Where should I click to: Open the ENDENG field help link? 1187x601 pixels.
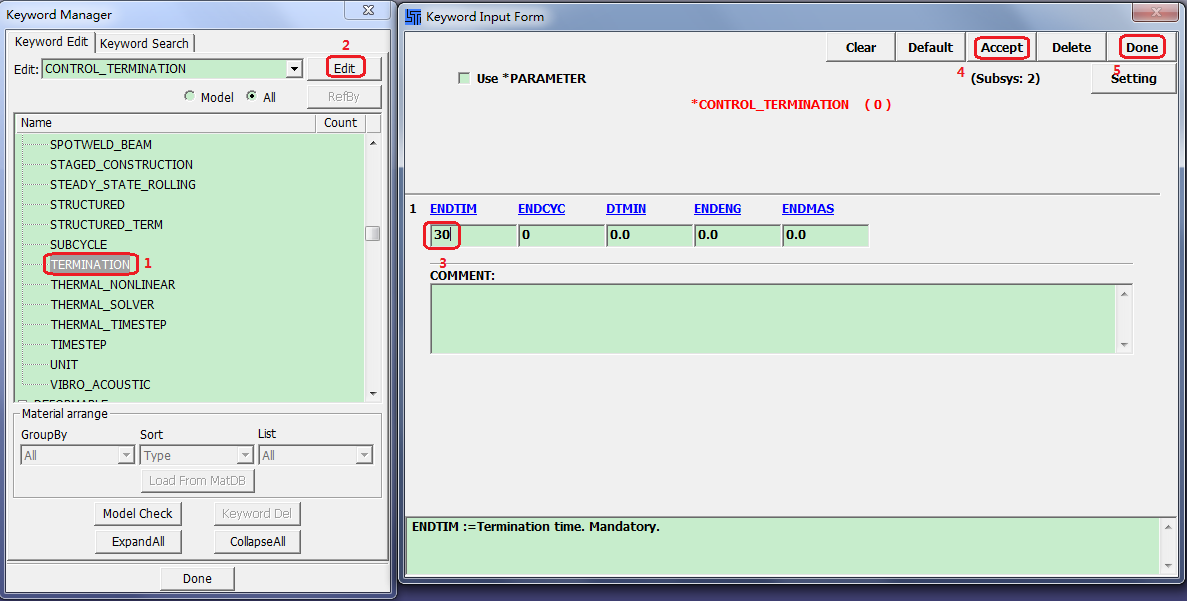718,209
